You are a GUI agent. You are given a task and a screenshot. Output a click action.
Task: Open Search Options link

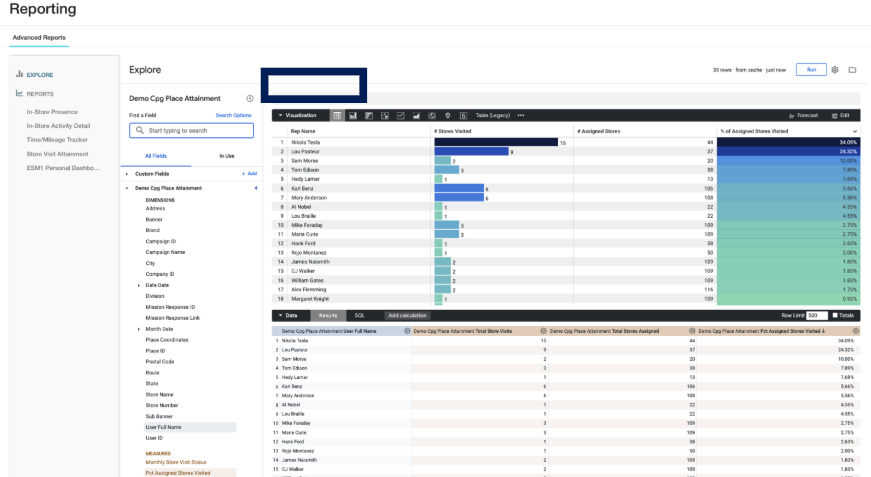[233, 115]
